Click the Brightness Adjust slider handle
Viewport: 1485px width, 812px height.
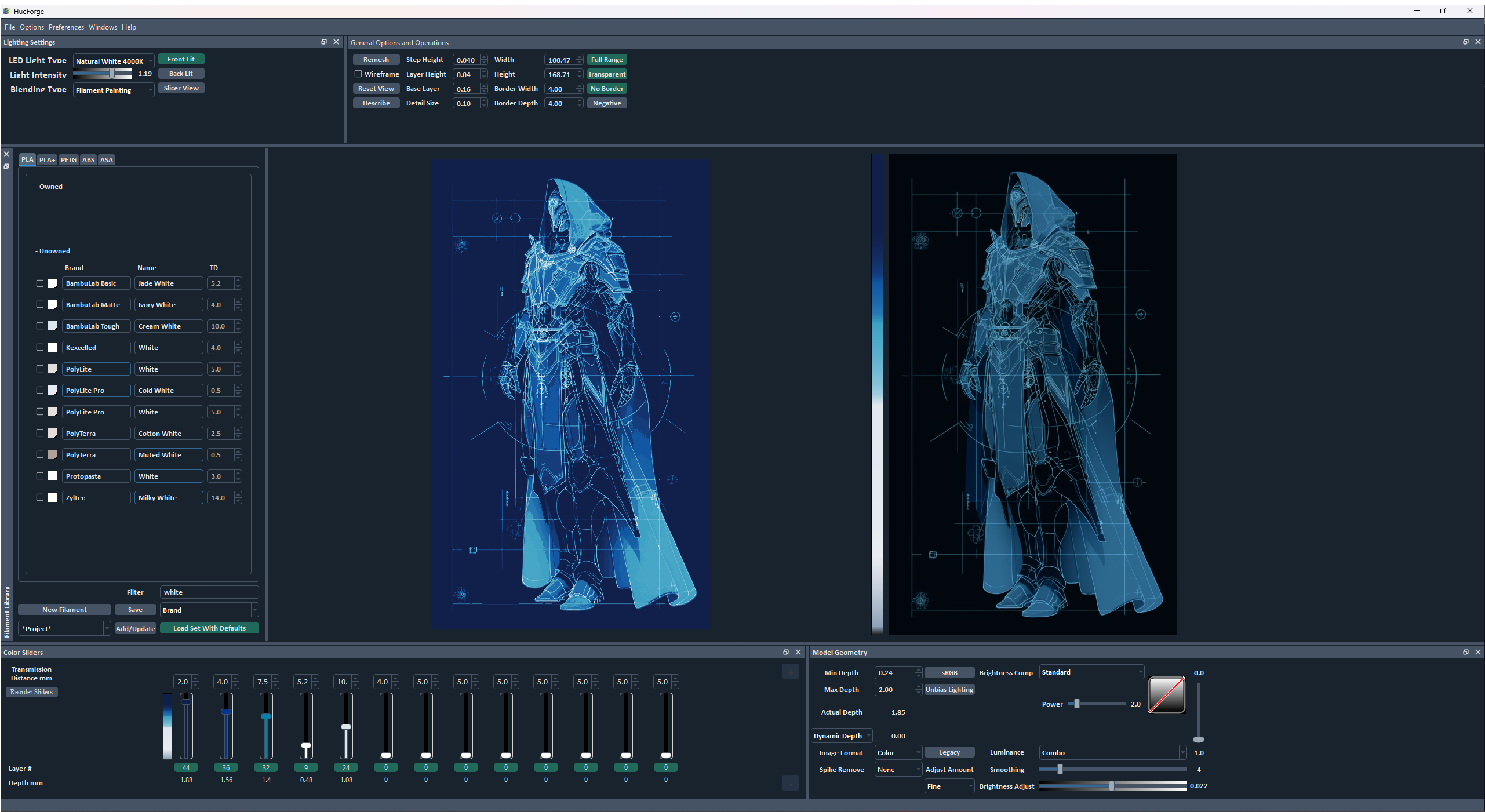point(1111,786)
